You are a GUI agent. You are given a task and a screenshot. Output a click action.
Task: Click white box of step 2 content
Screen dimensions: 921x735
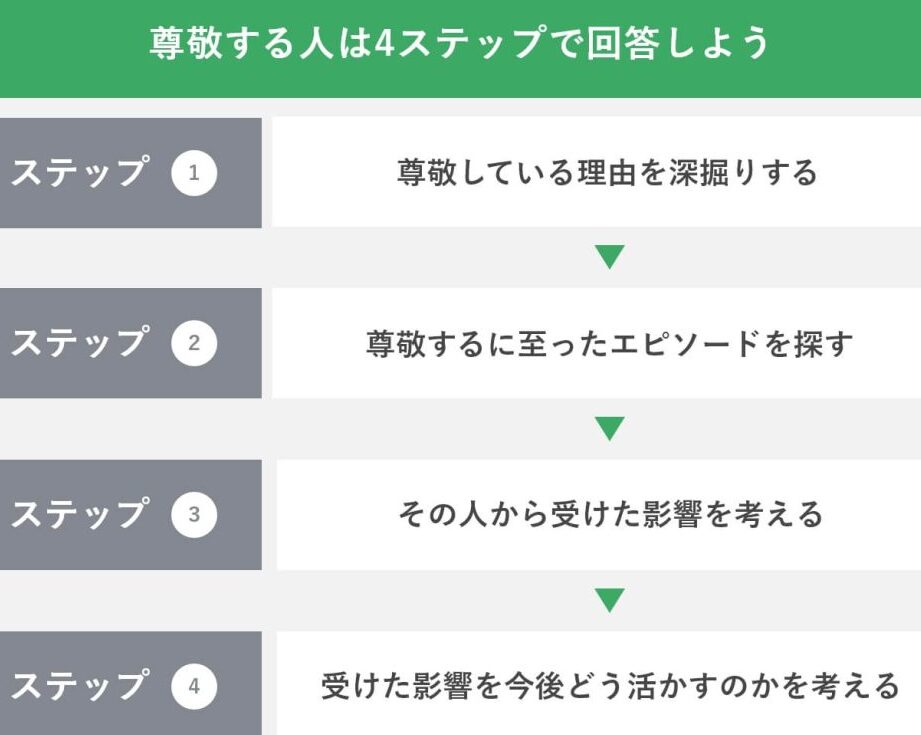[596, 343]
